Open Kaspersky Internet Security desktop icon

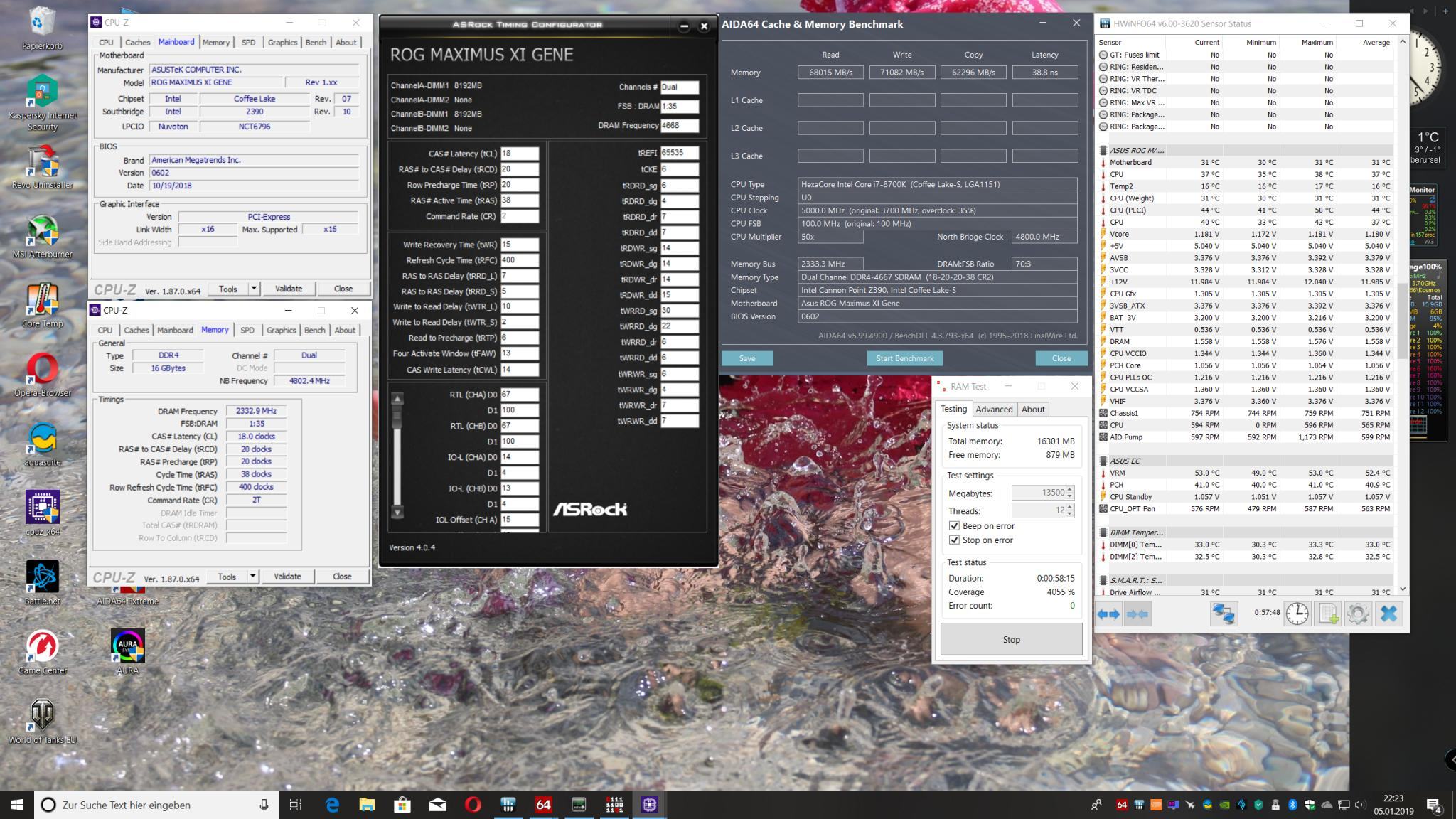coord(43,103)
